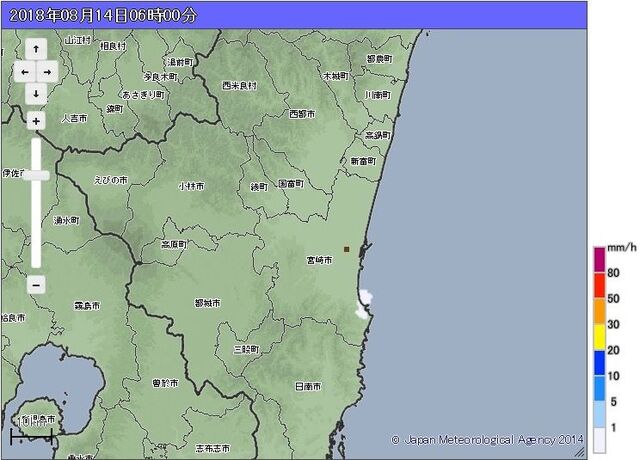Click the Japan Meteorological Agency 2014 copyright text

coord(487,440)
